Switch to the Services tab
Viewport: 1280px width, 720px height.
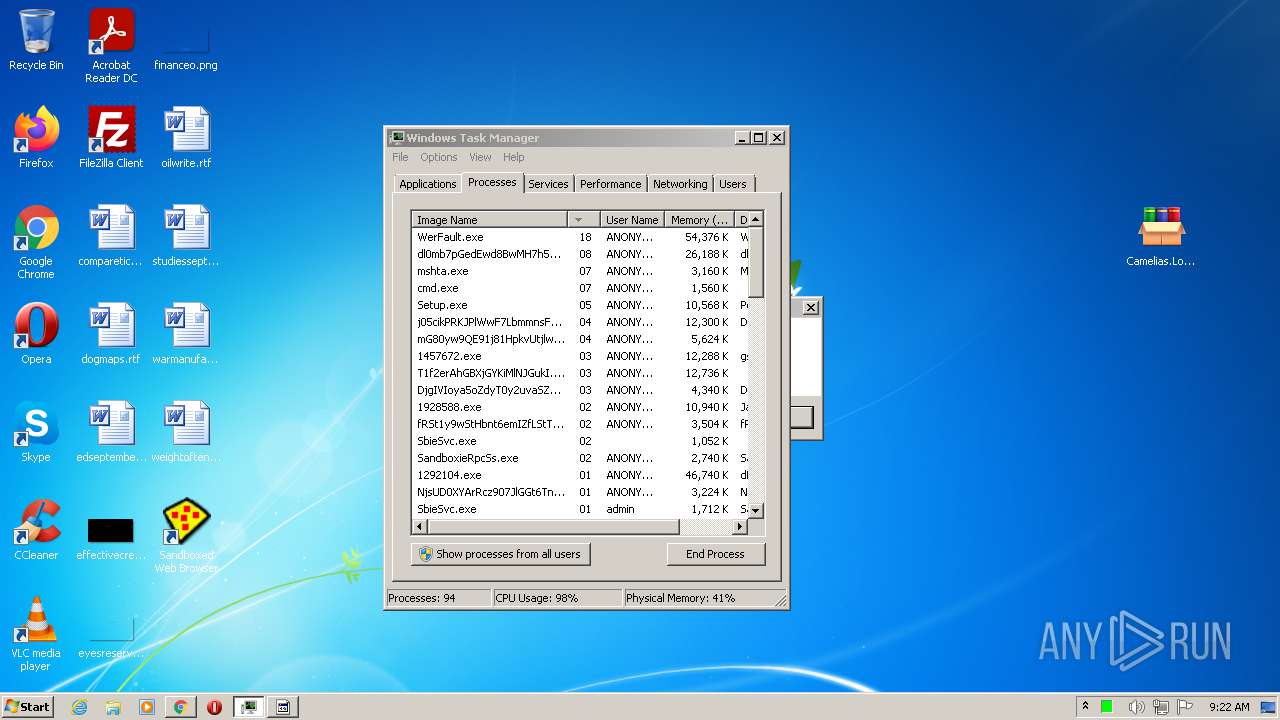pos(548,184)
